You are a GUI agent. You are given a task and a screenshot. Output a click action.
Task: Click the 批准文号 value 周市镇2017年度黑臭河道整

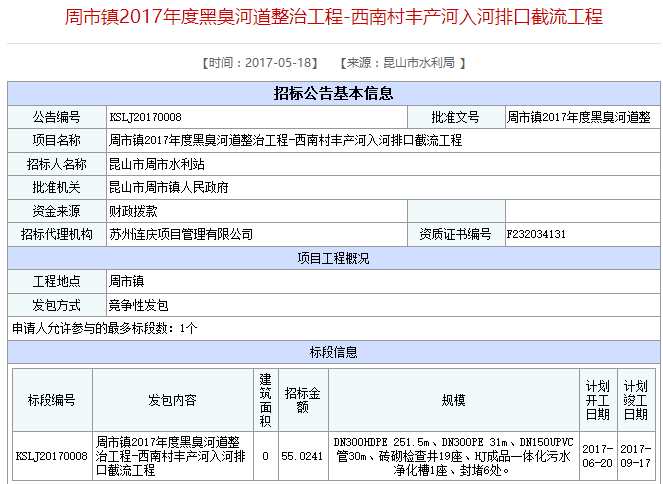(x=578, y=117)
